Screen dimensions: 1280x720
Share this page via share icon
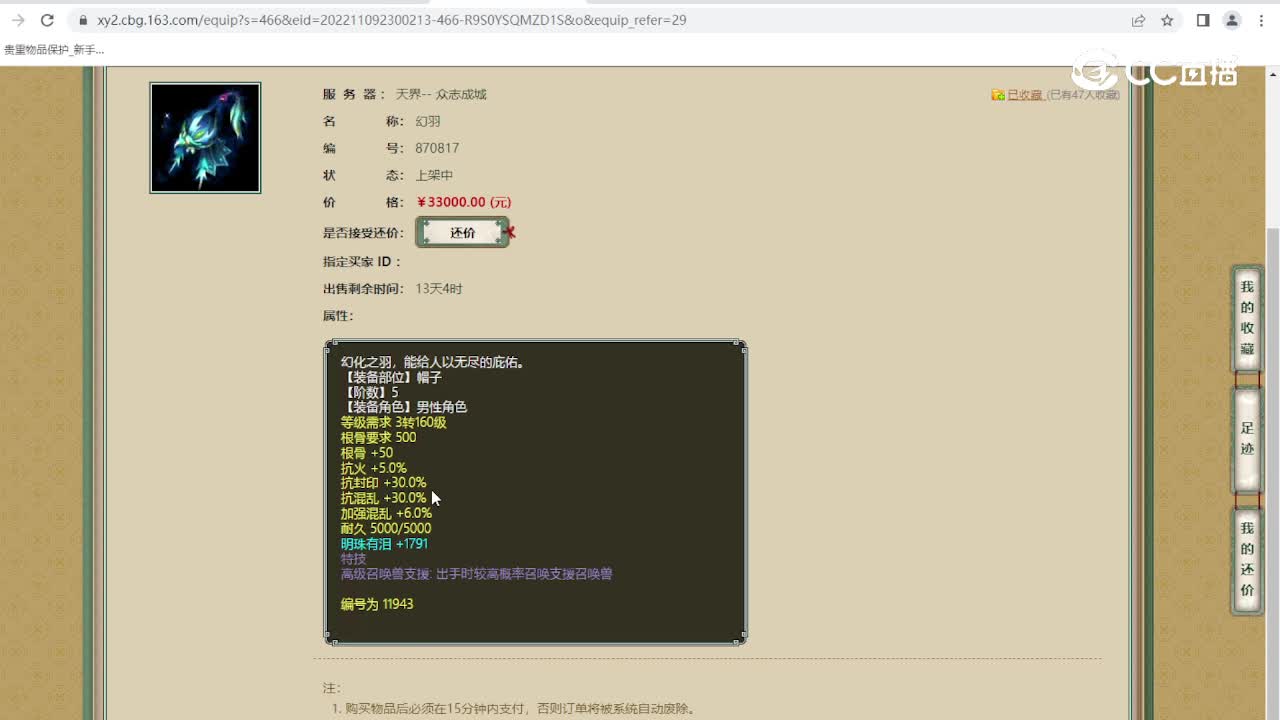[x=1138, y=20]
